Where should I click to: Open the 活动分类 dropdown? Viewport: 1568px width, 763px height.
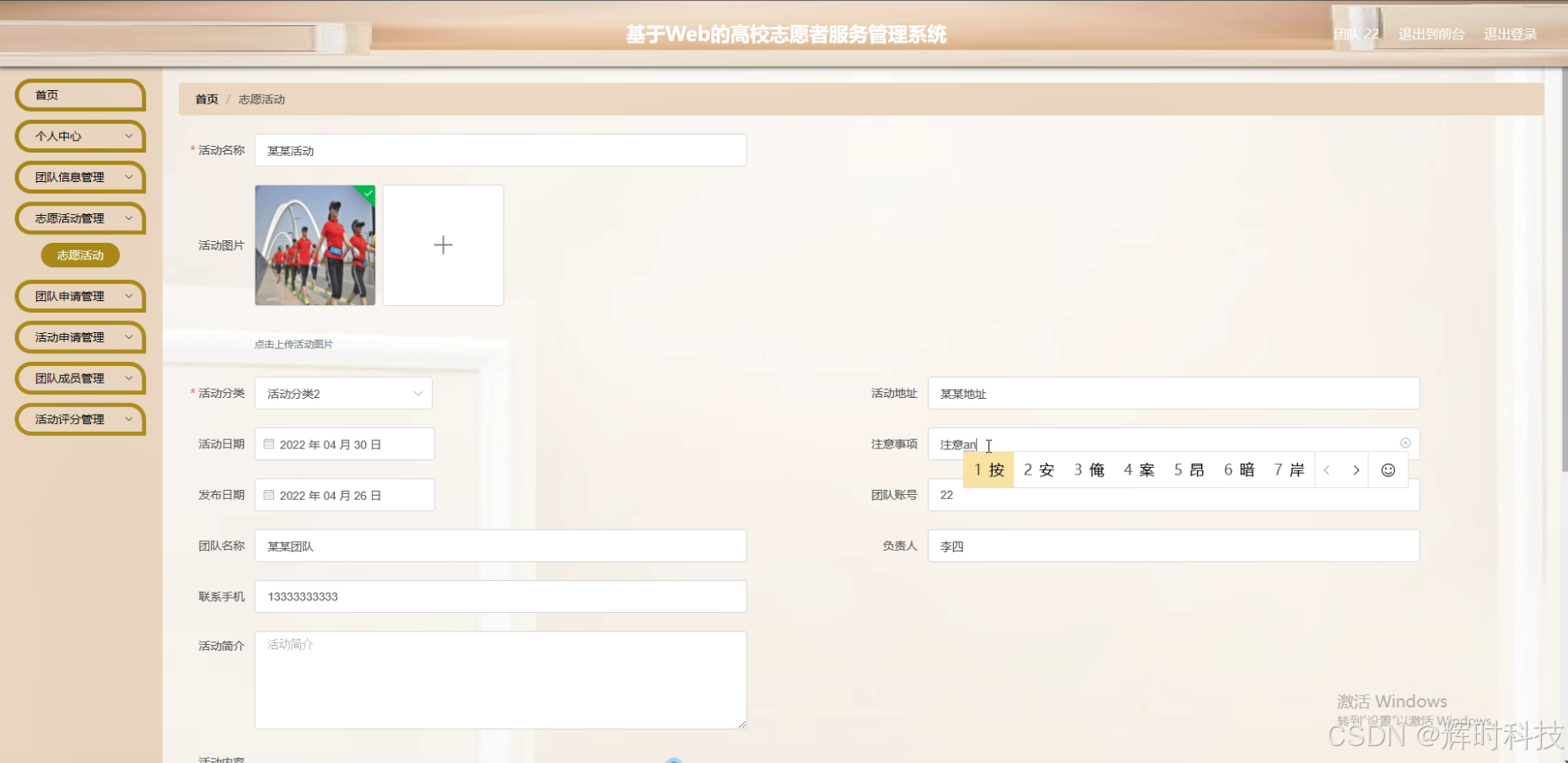(x=342, y=393)
